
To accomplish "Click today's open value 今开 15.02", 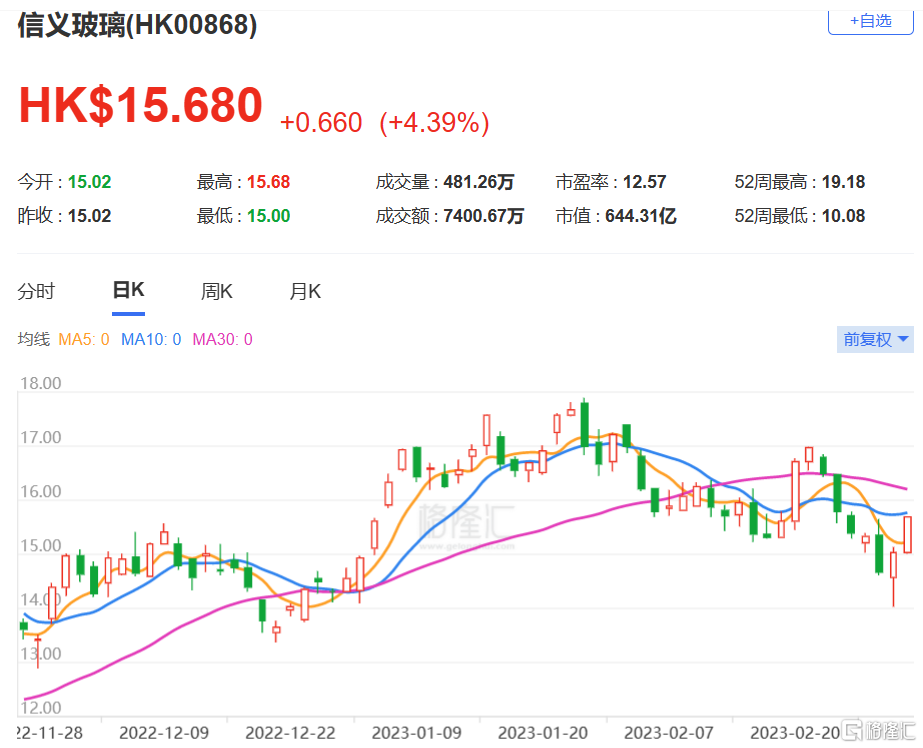I will pyautogui.click(x=64, y=182).
